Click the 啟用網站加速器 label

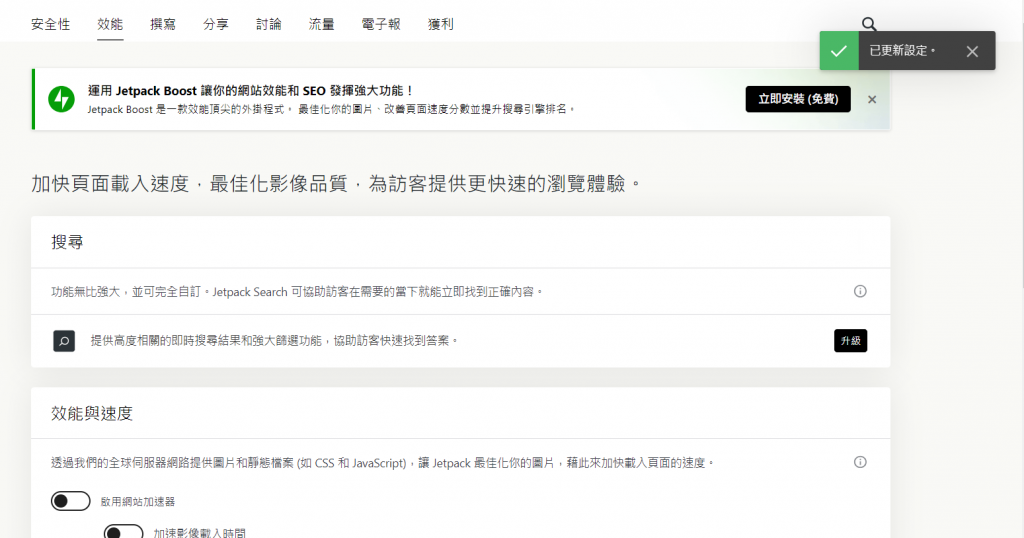point(138,501)
